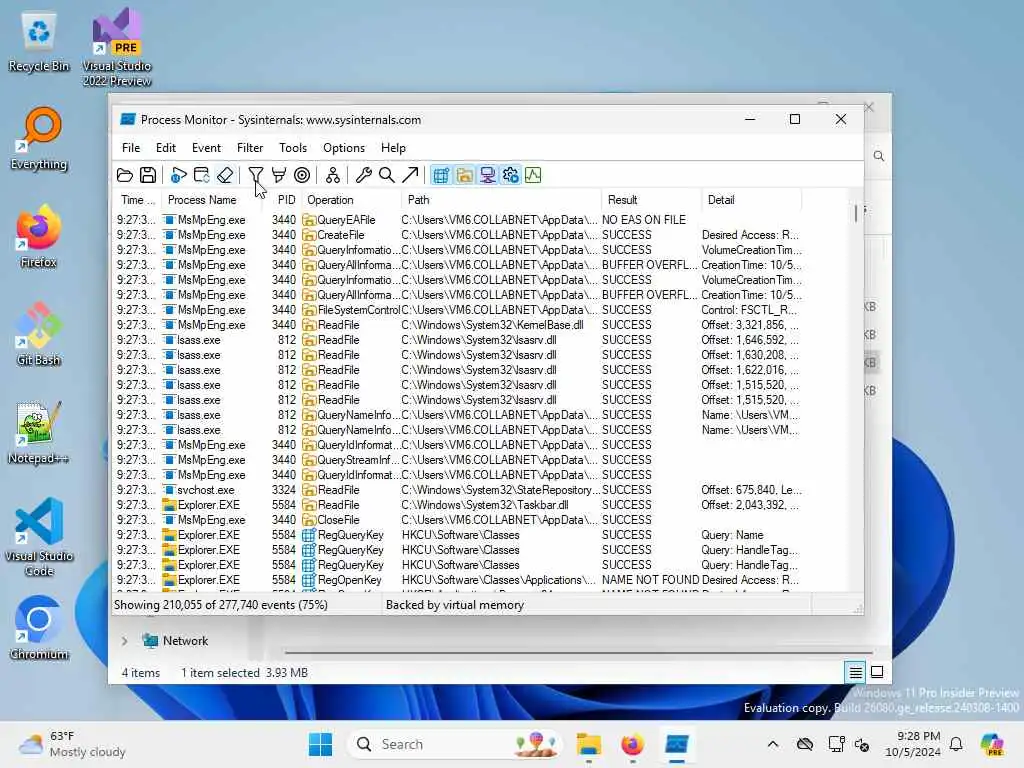Select the Explorer.EXE RegOpenKey row
1024x768 pixels.
(459, 581)
